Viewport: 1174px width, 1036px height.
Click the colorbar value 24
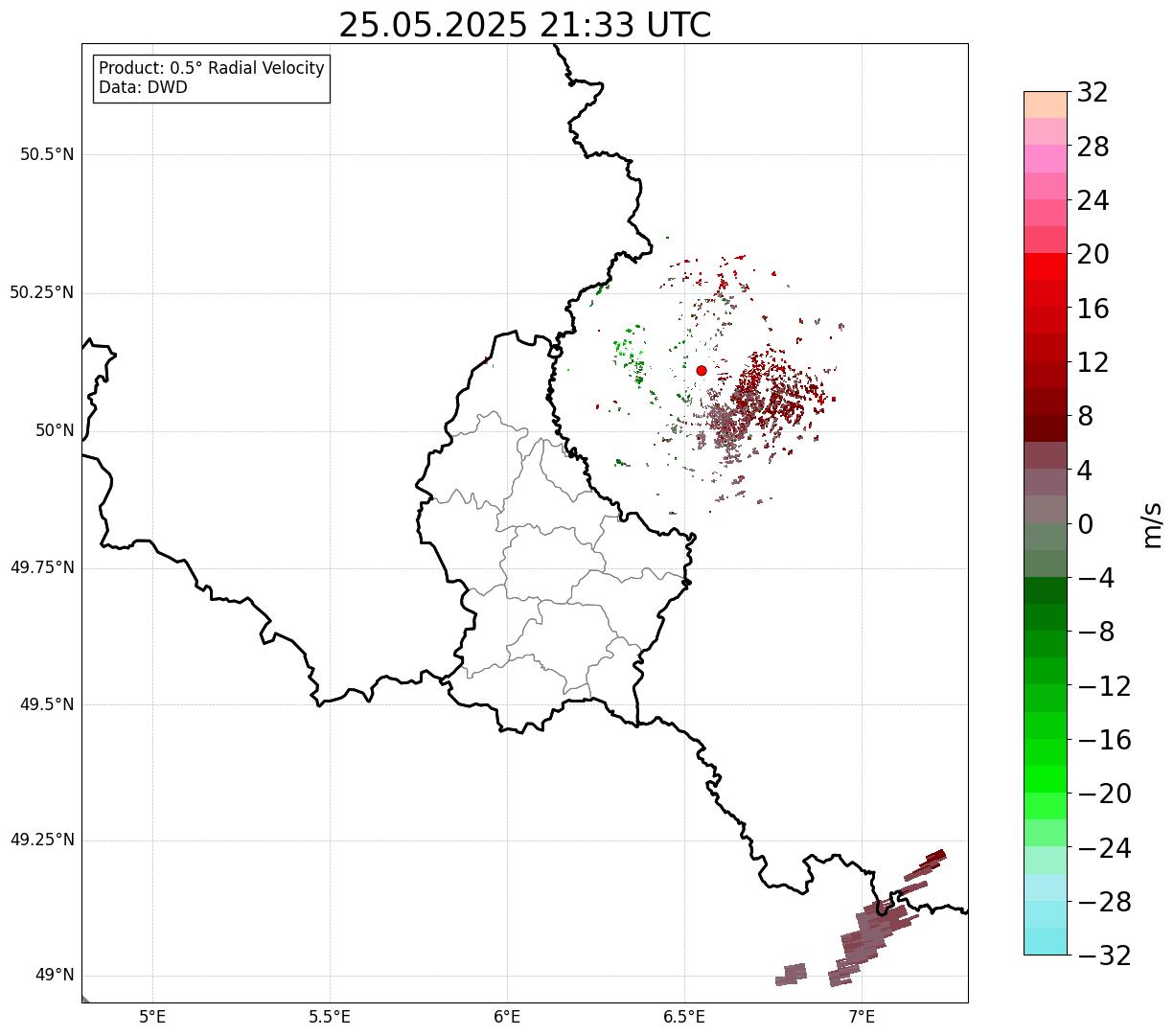1093,201
